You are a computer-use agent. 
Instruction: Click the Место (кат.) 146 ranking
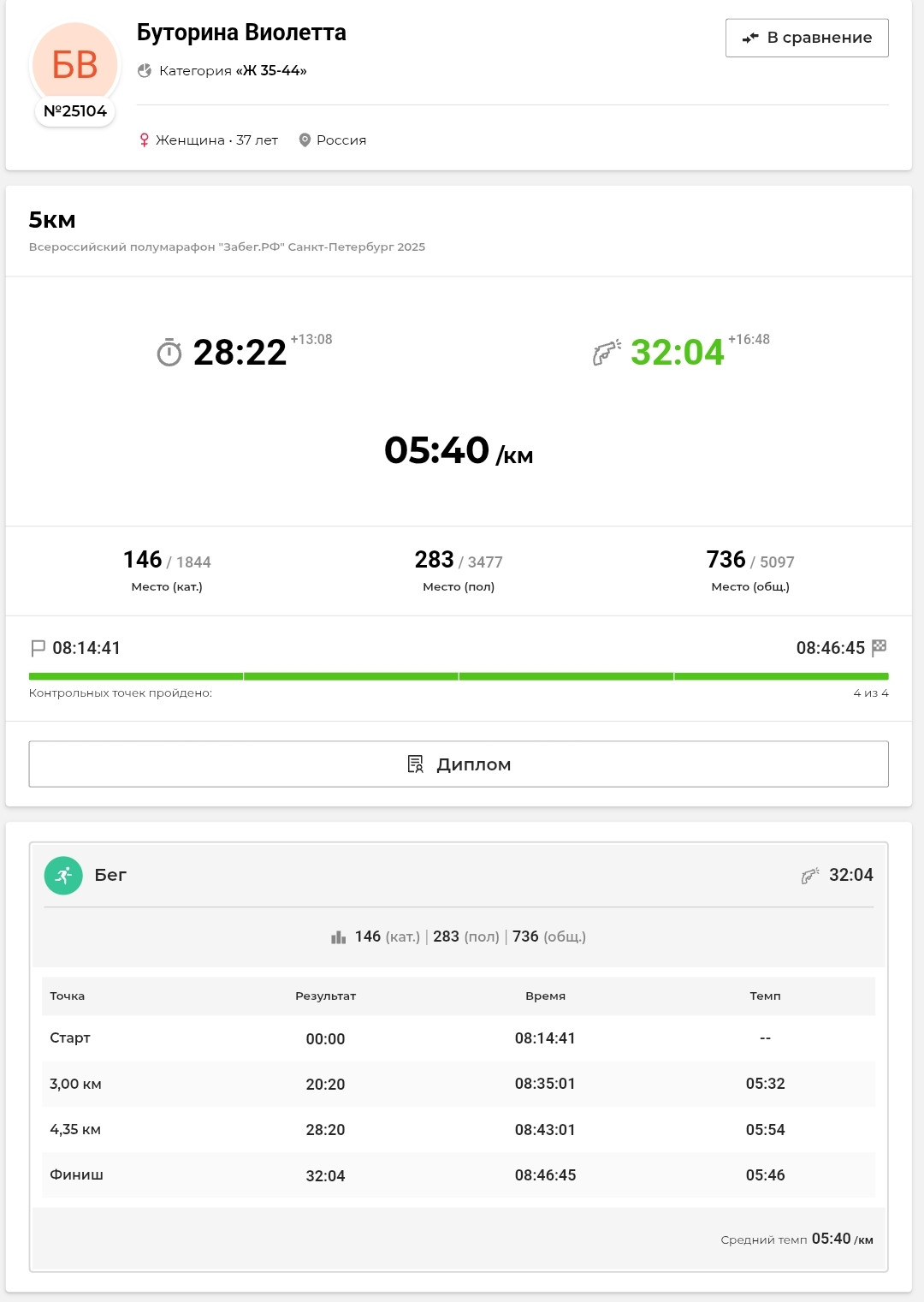(x=167, y=571)
